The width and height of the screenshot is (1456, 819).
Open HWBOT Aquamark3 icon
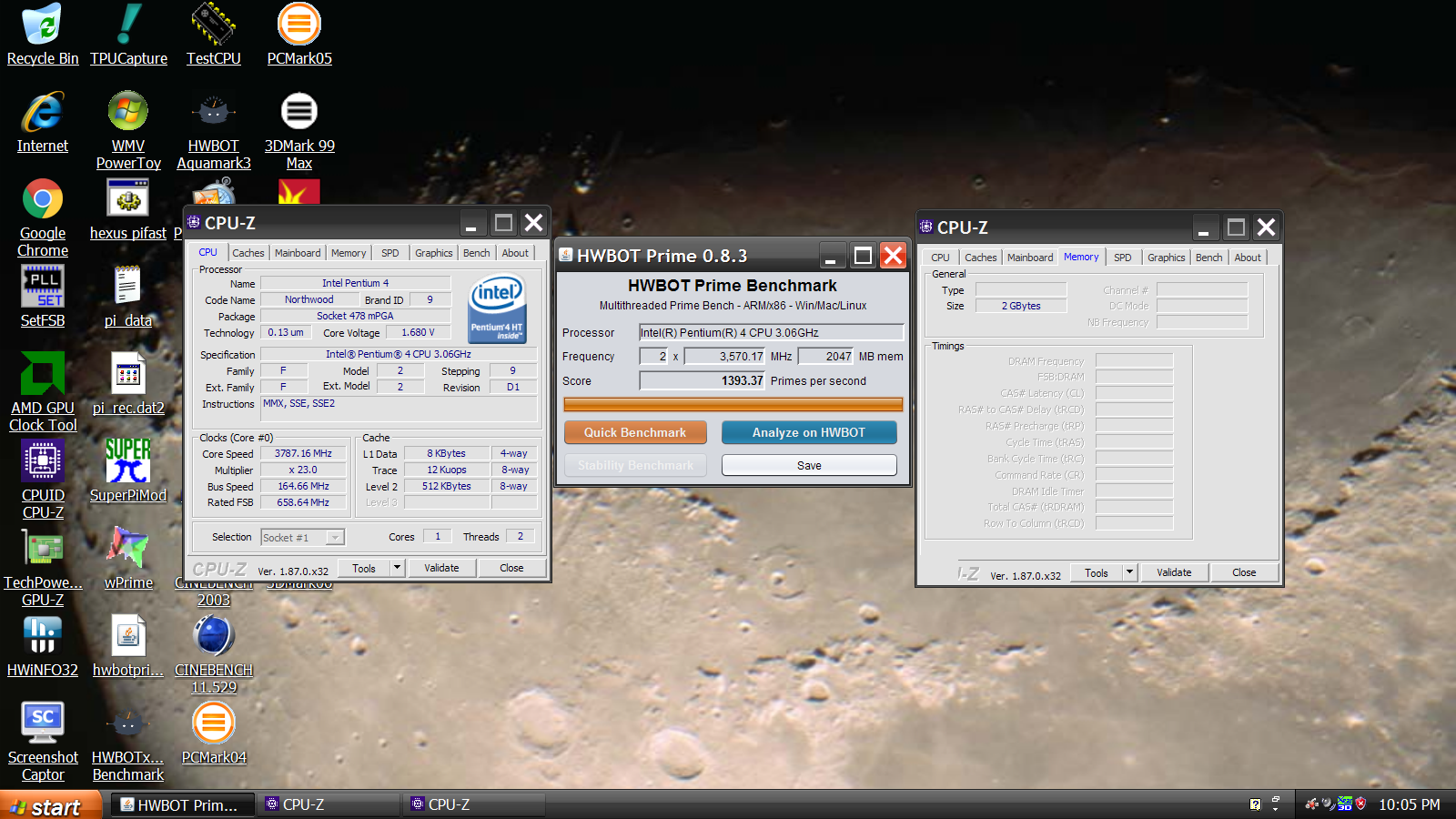(x=214, y=131)
